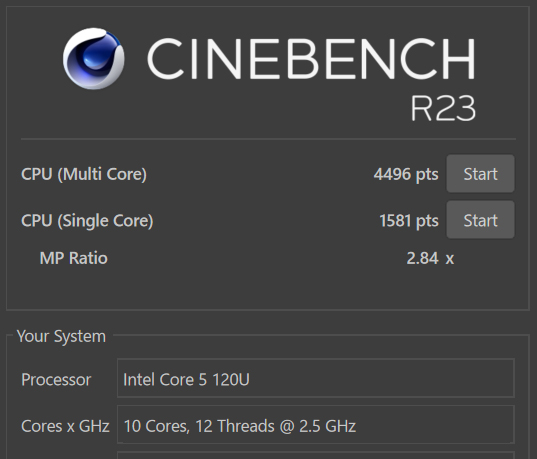
Task: Click the Processor label
Action: tap(56, 380)
